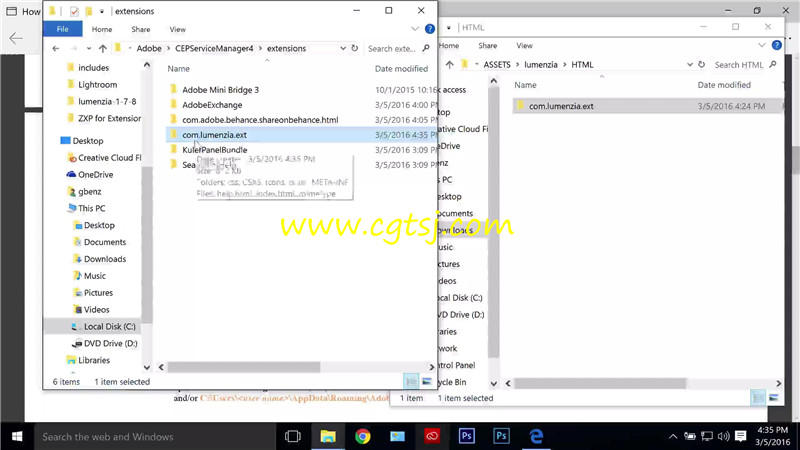
Task: Click sidebar scroll down arrow in extensions window
Action: click(147, 367)
